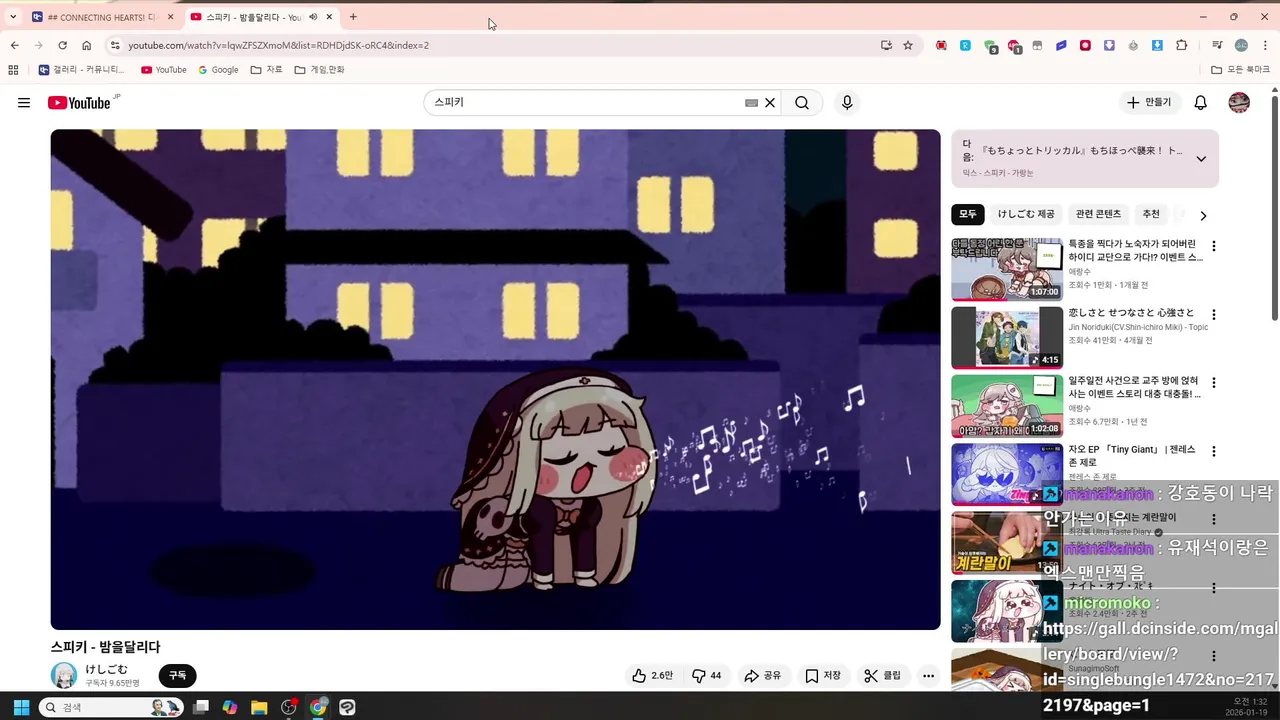Mute the YouTube tab via speaker icon
The image size is (1280, 720).
tap(313, 17)
